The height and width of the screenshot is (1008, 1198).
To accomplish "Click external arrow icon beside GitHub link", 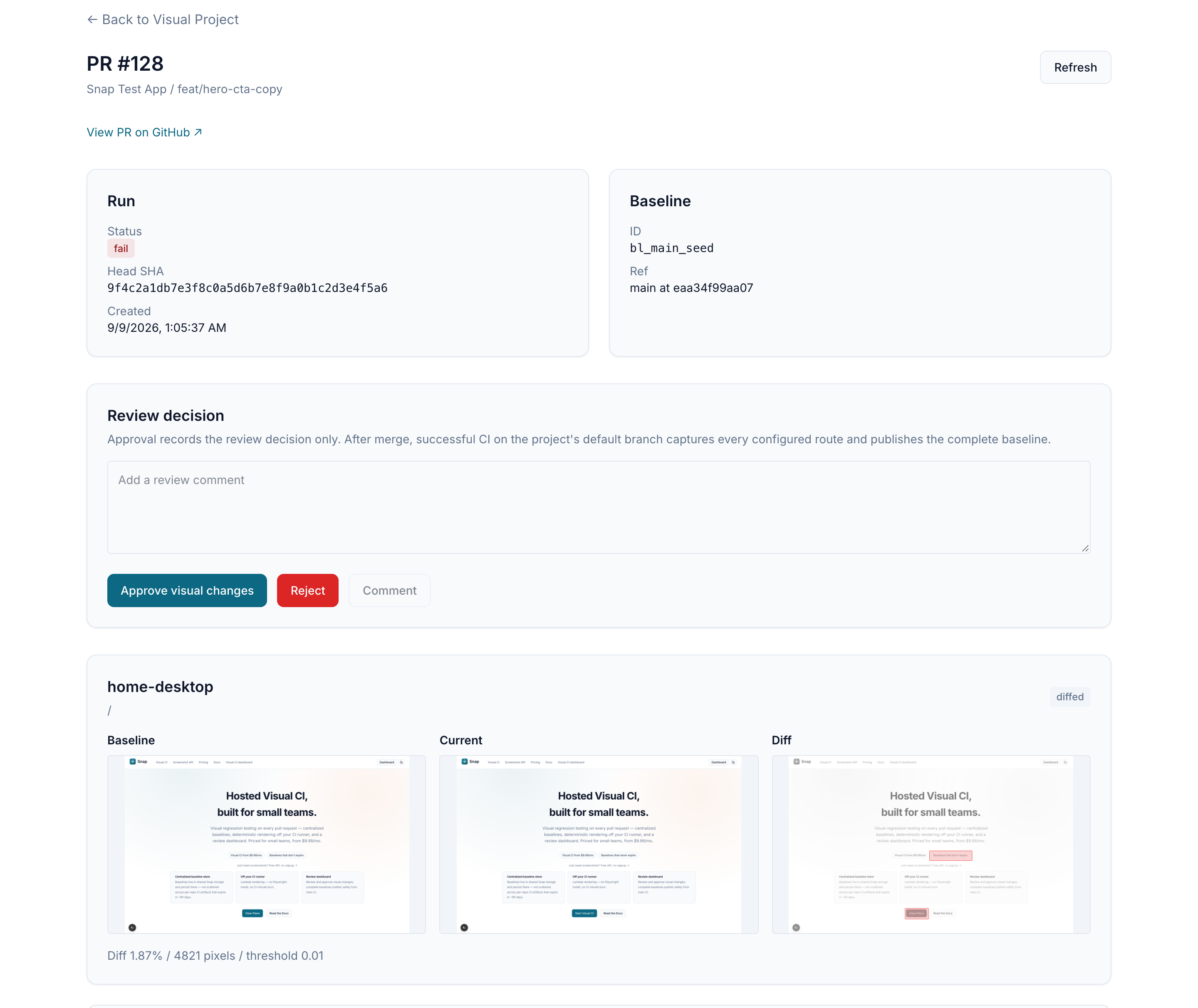I will pyautogui.click(x=198, y=132).
